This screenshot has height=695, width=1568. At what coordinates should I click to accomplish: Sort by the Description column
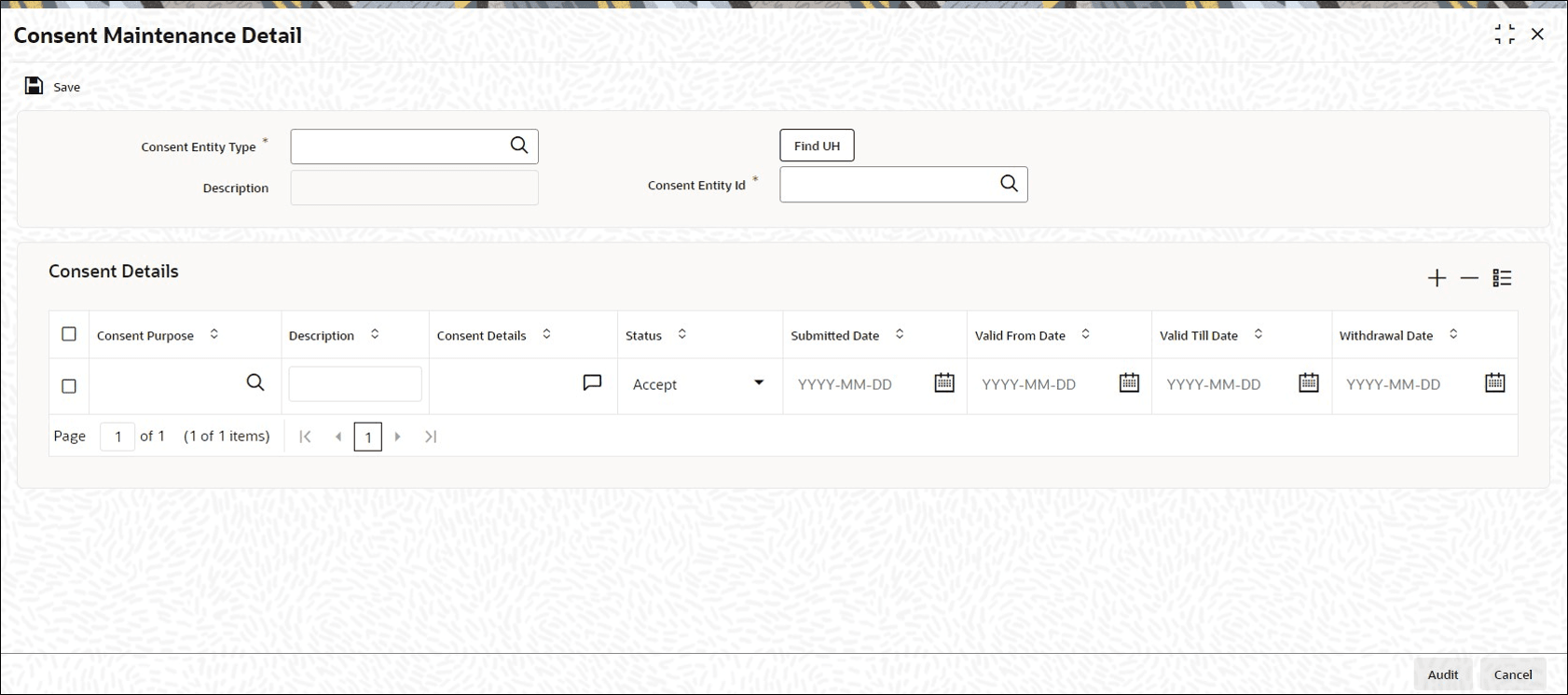tap(375, 334)
